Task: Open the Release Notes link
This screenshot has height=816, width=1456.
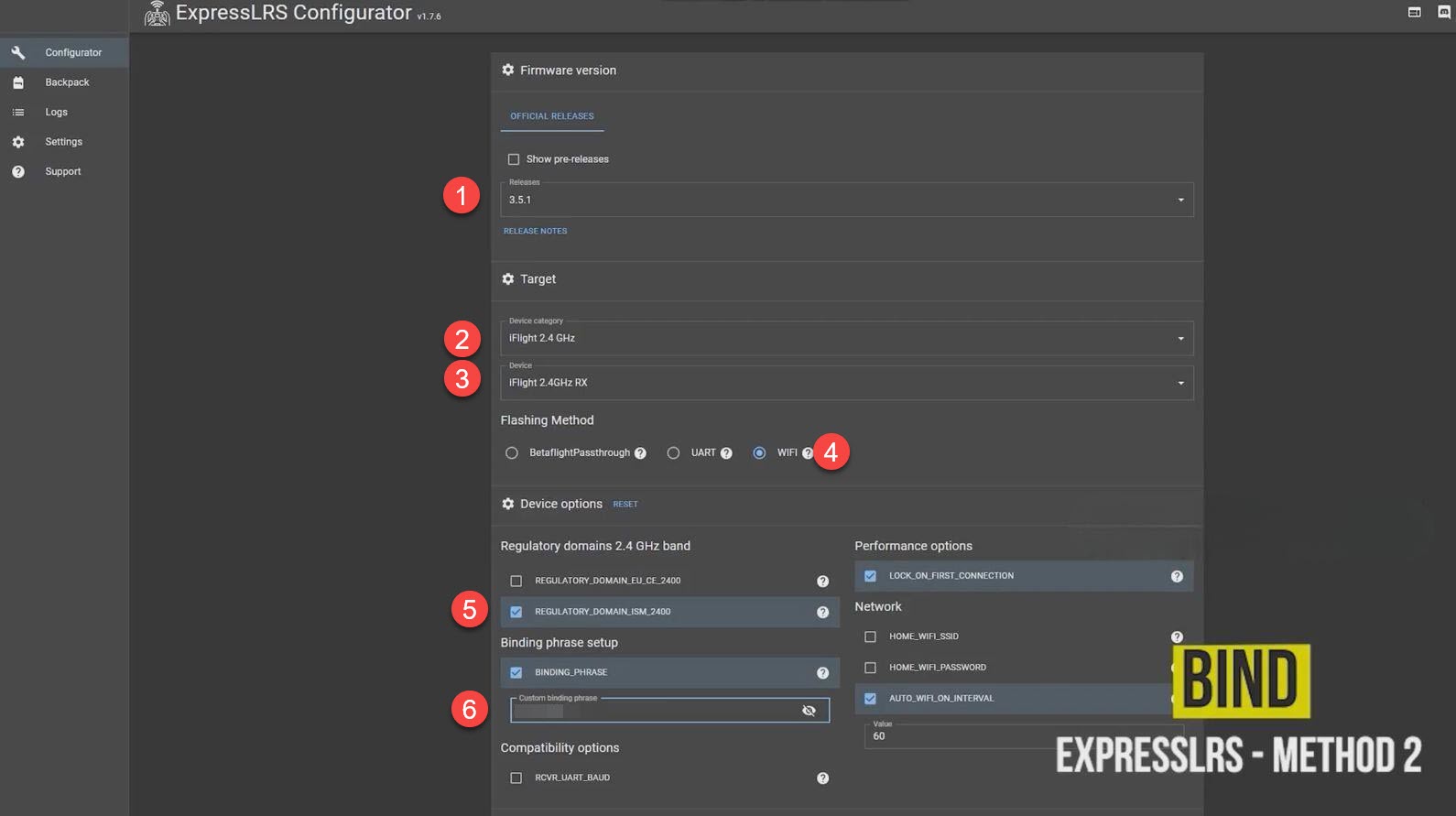Action: [x=535, y=231]
